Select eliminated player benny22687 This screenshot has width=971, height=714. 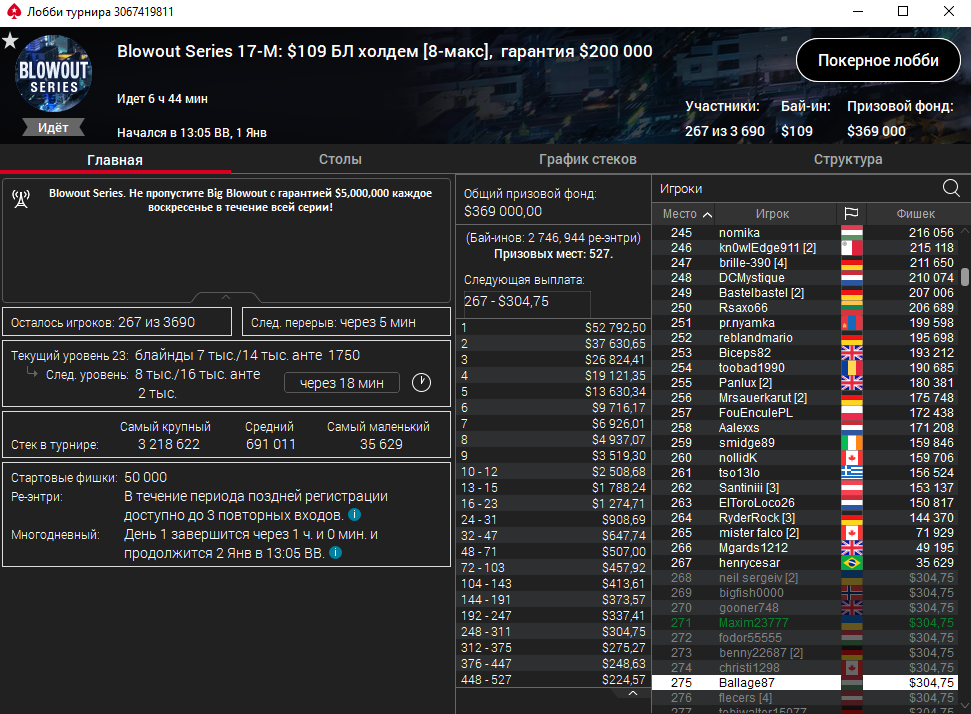pos(805,653)
